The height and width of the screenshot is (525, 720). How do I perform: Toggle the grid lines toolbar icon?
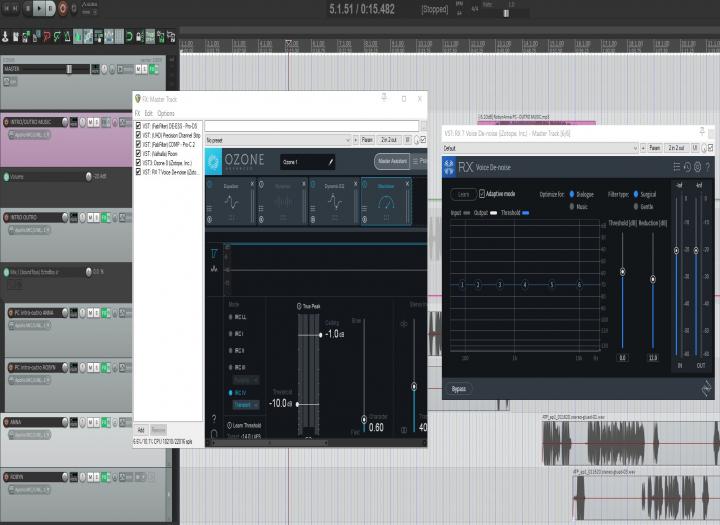coord(119,36)
